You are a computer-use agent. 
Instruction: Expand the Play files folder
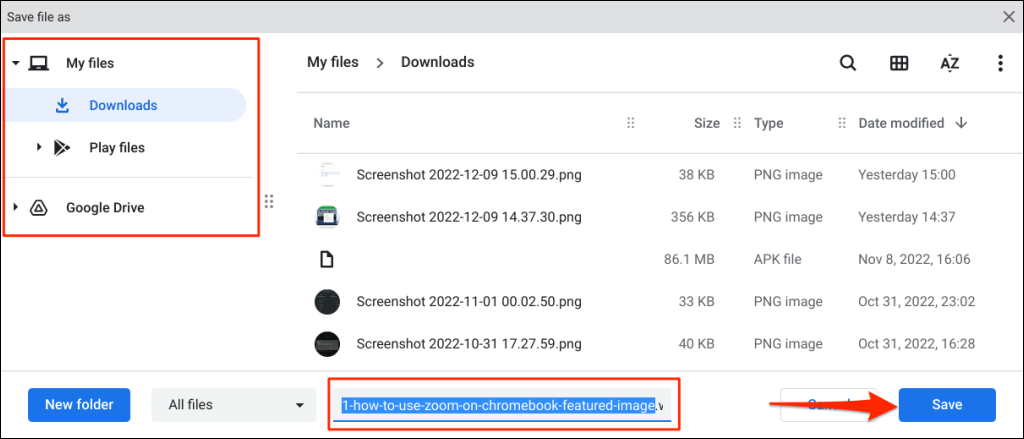(x=39, y=148)
